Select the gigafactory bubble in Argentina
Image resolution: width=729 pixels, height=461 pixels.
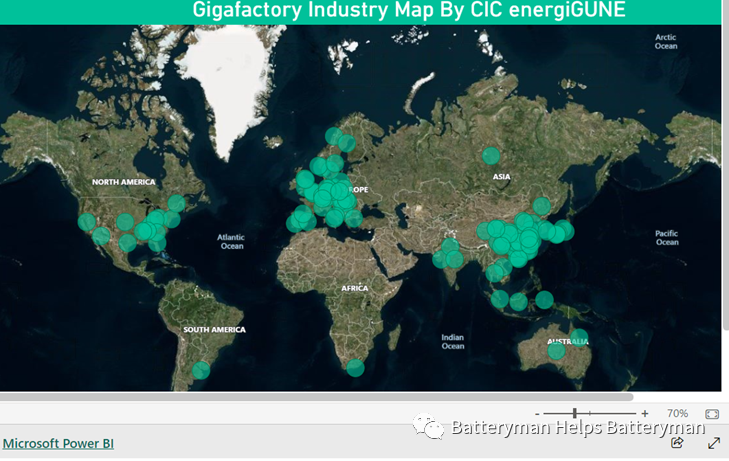pyautogui.click(x=201, y=370)
